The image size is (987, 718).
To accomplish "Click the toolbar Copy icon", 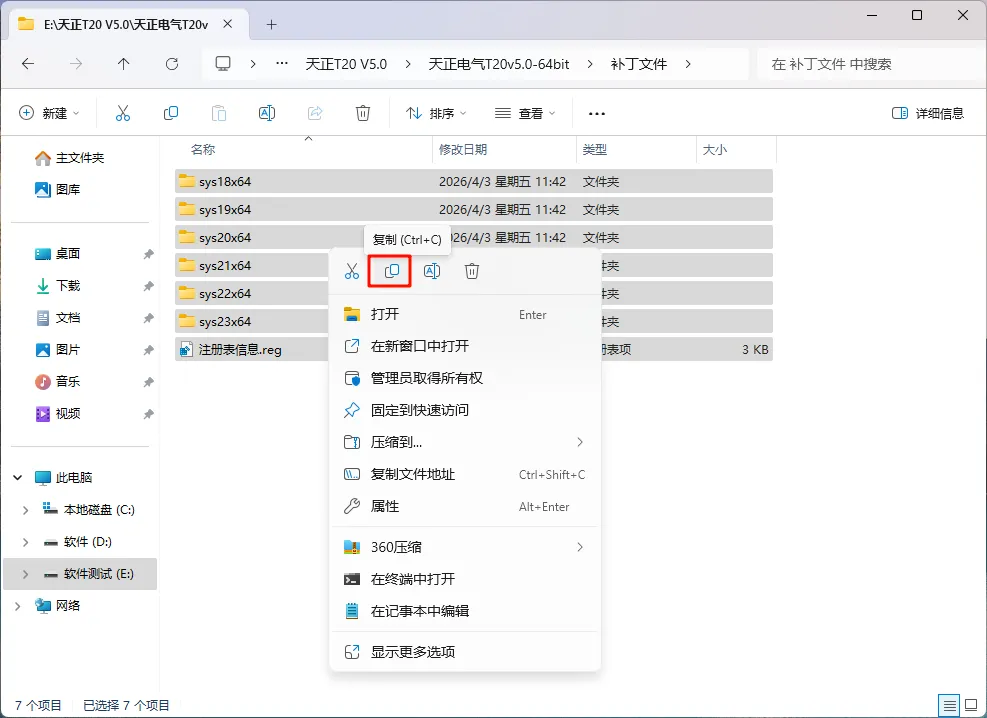I will 171,113.
